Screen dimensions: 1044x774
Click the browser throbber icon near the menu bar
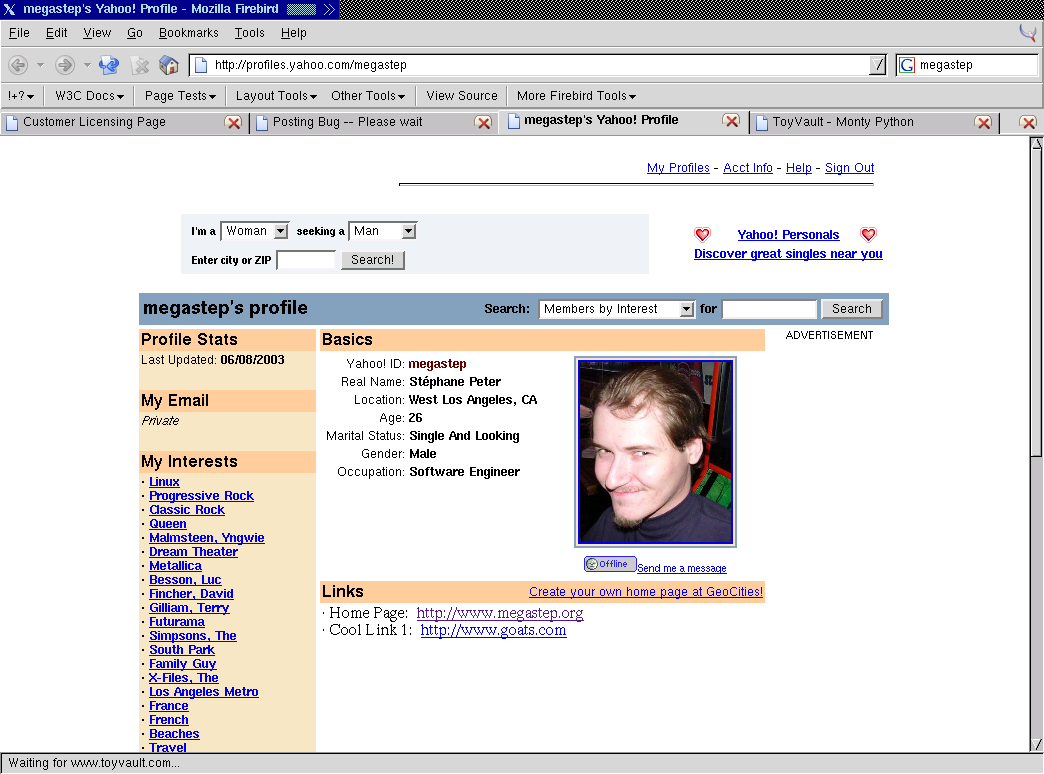click(1027, 32)
